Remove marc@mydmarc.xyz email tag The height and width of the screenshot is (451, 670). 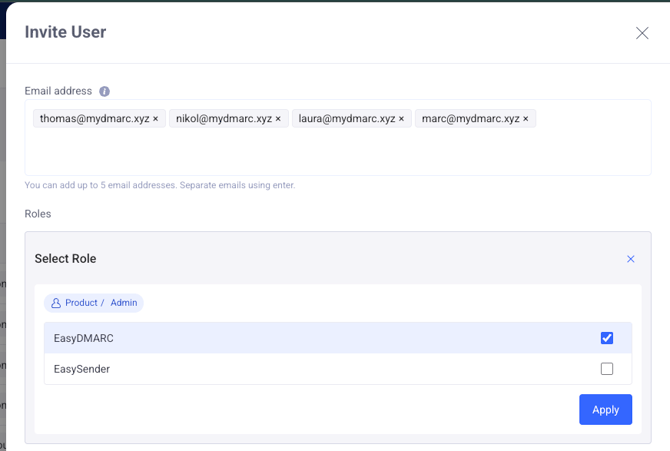pyautogui.click(x=526, y=119)
